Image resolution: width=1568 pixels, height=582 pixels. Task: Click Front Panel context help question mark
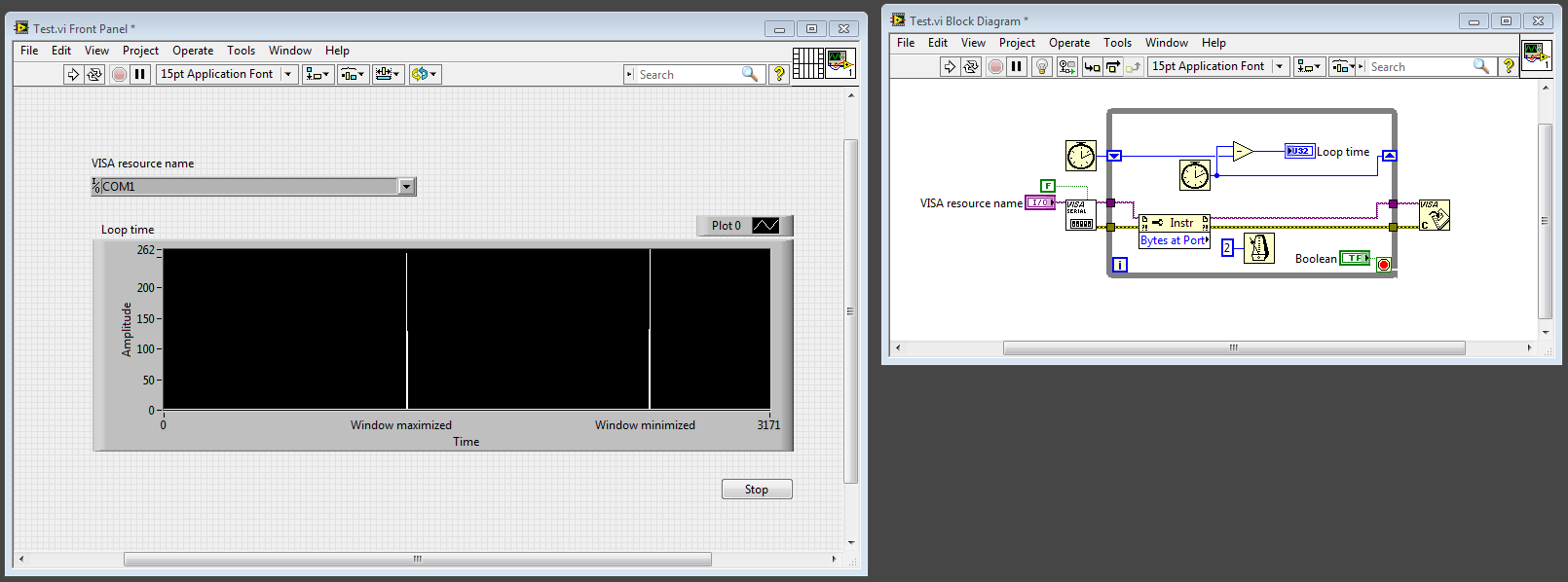click(778, 74)
